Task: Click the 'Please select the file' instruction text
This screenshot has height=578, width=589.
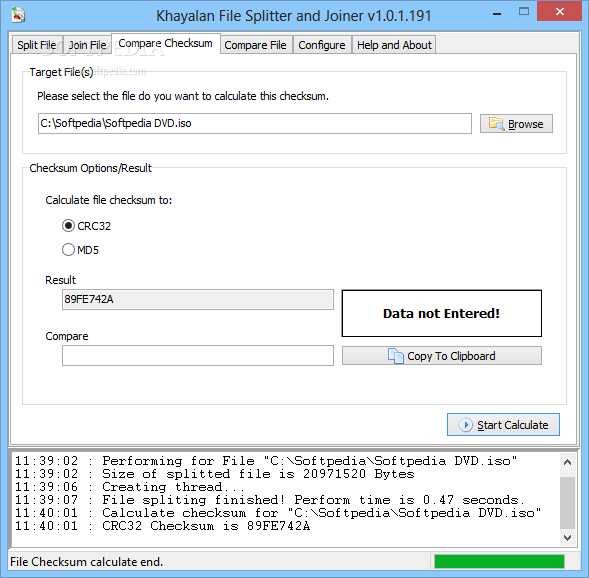Action: pos(183,96)
